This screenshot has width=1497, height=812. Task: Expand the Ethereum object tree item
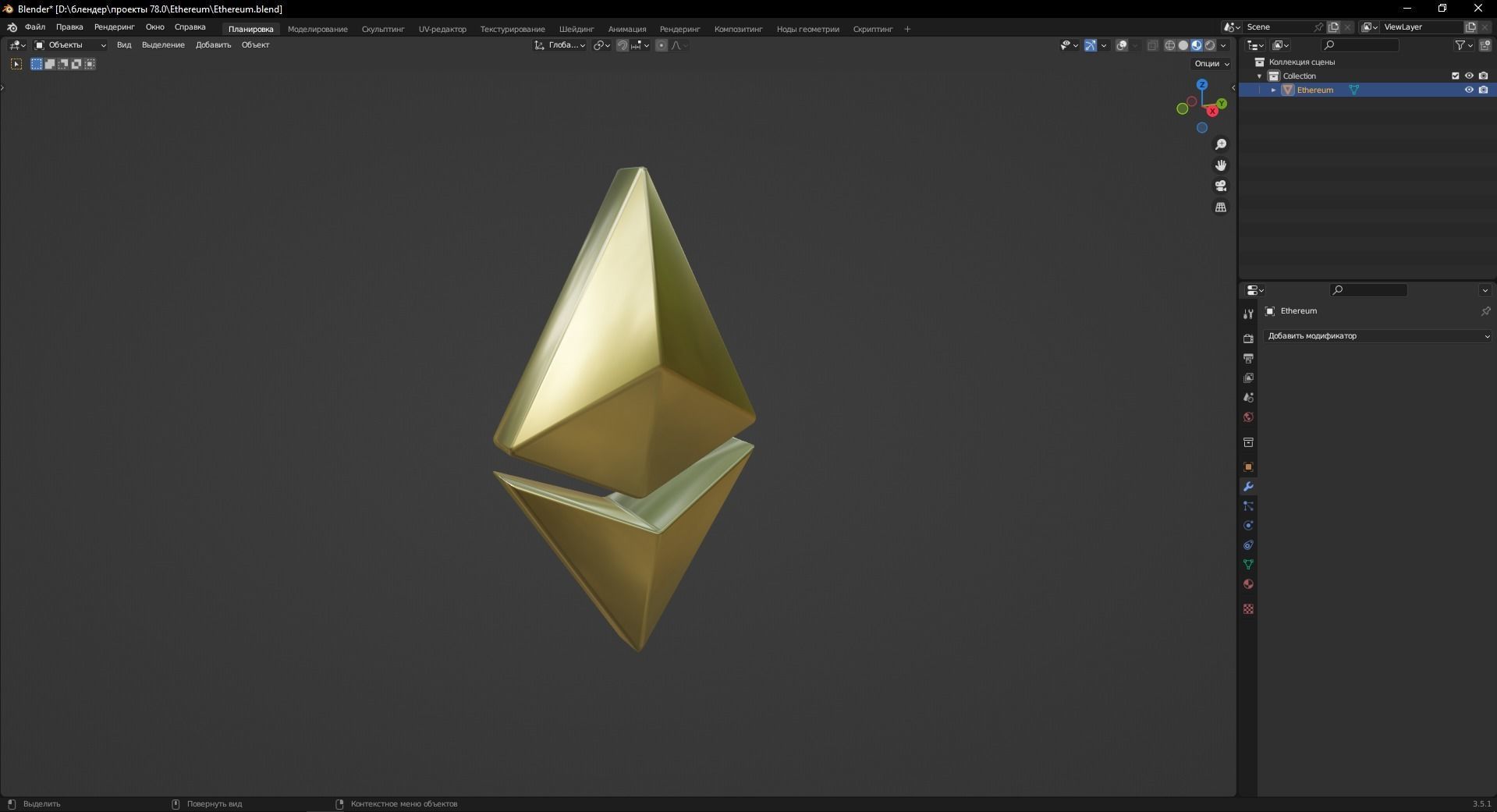[1273, 90]
